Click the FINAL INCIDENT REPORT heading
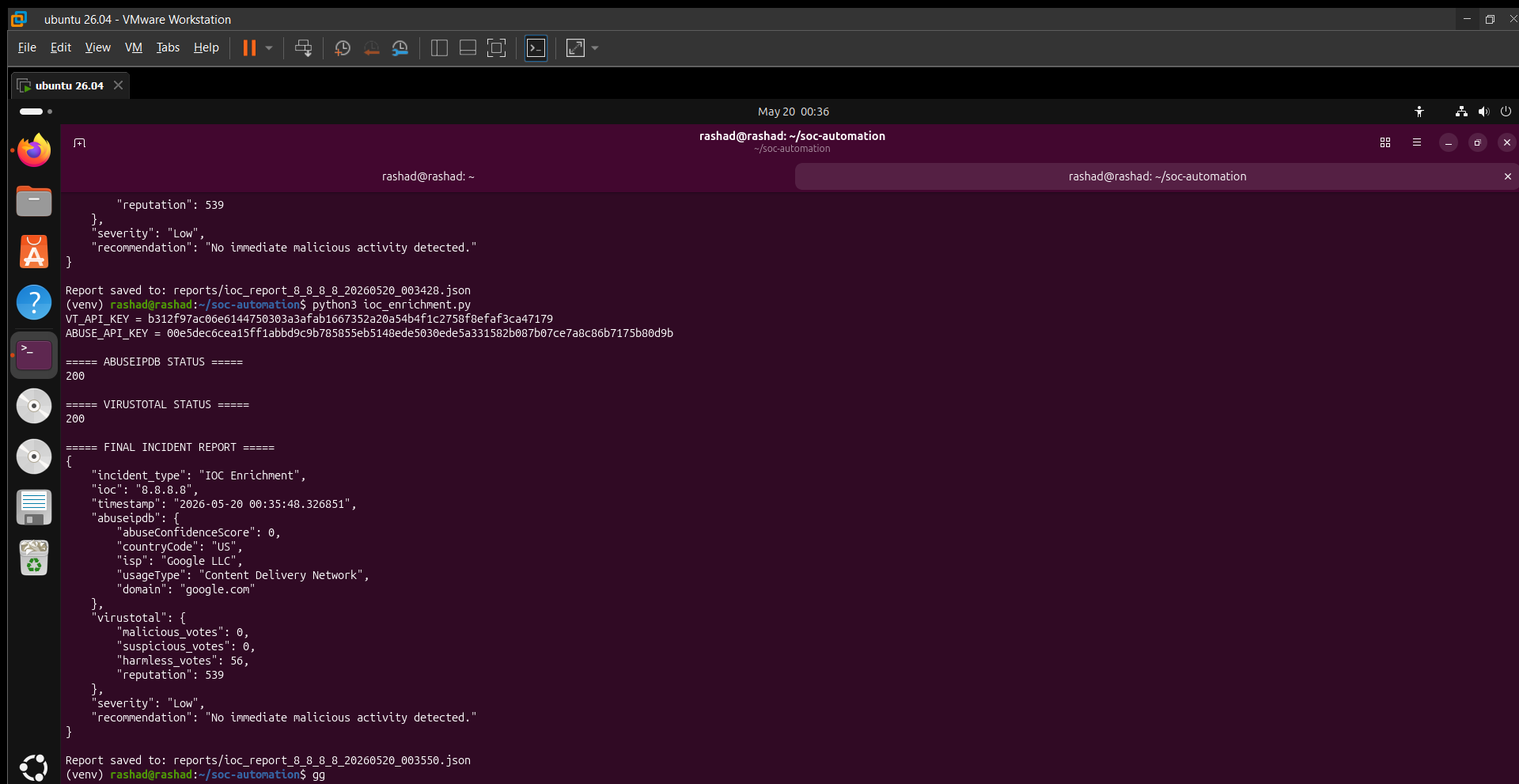 [x=170, y=447]
